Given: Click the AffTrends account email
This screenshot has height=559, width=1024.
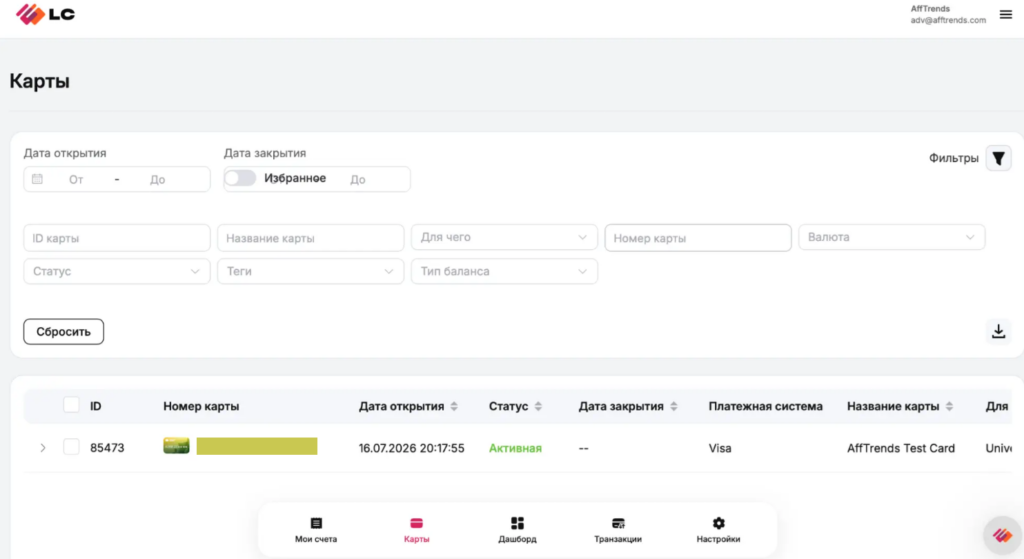Looking at the screenshot, I should (948, 20).
